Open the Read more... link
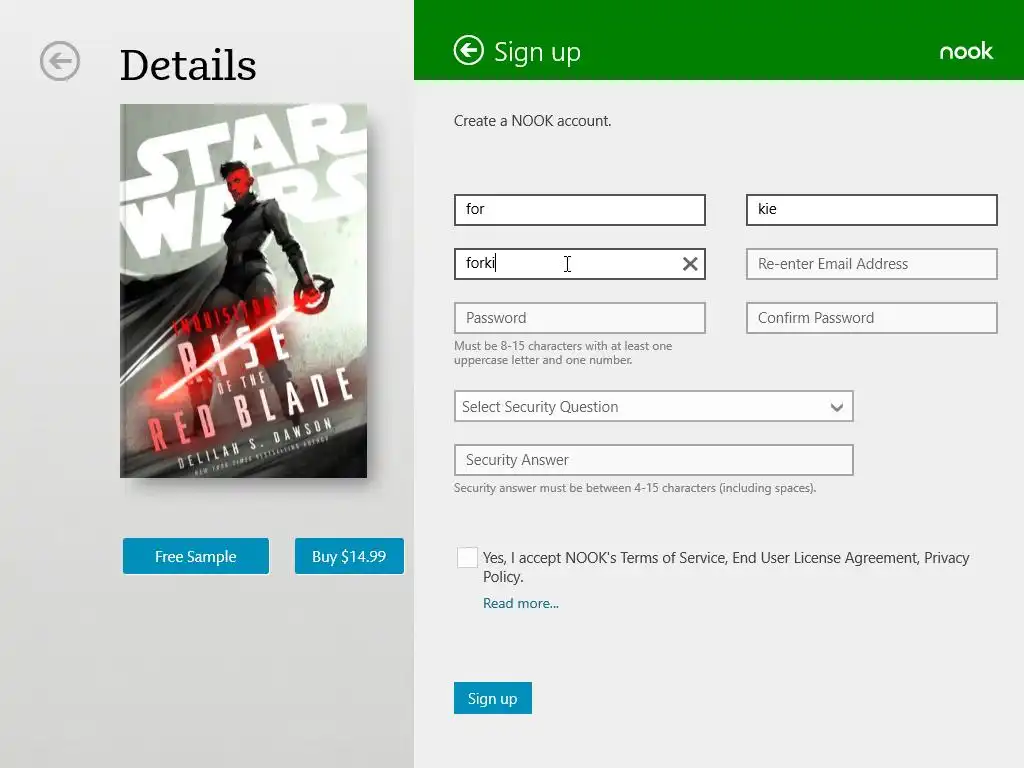1024x768 pixels. click(520, 603)
